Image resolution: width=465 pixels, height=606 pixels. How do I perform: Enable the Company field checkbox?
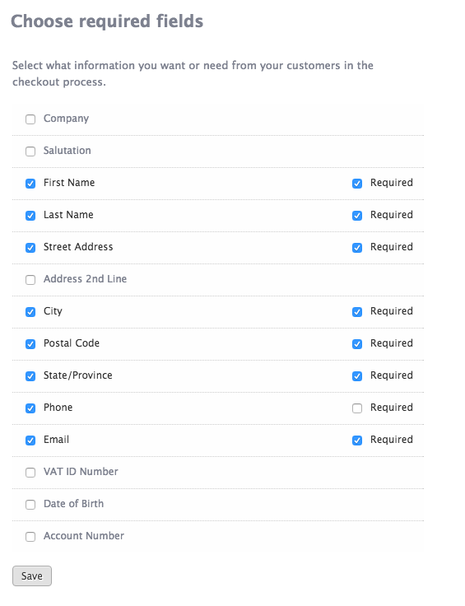[x=31, y=119]
